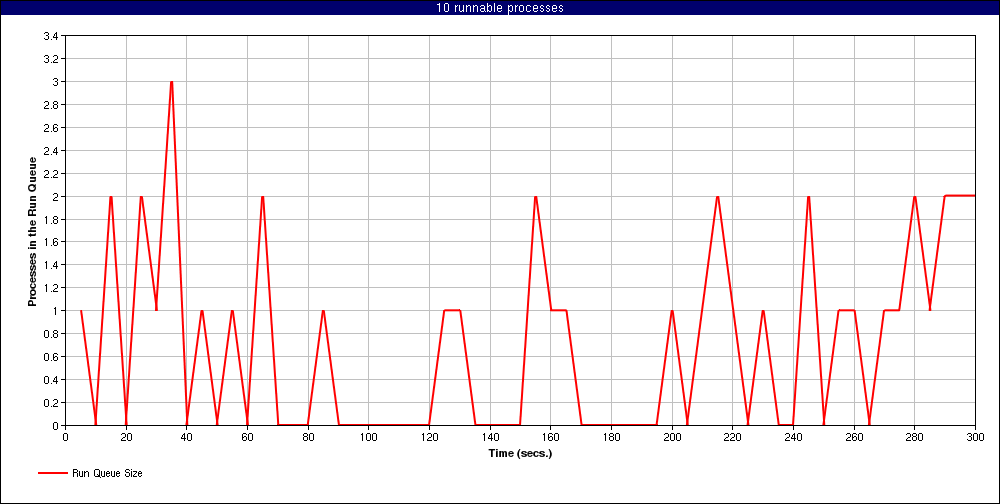1000x504 pixels.
Task: Click the plateau at 1 near 125 seconds
Action: (452, 311)
